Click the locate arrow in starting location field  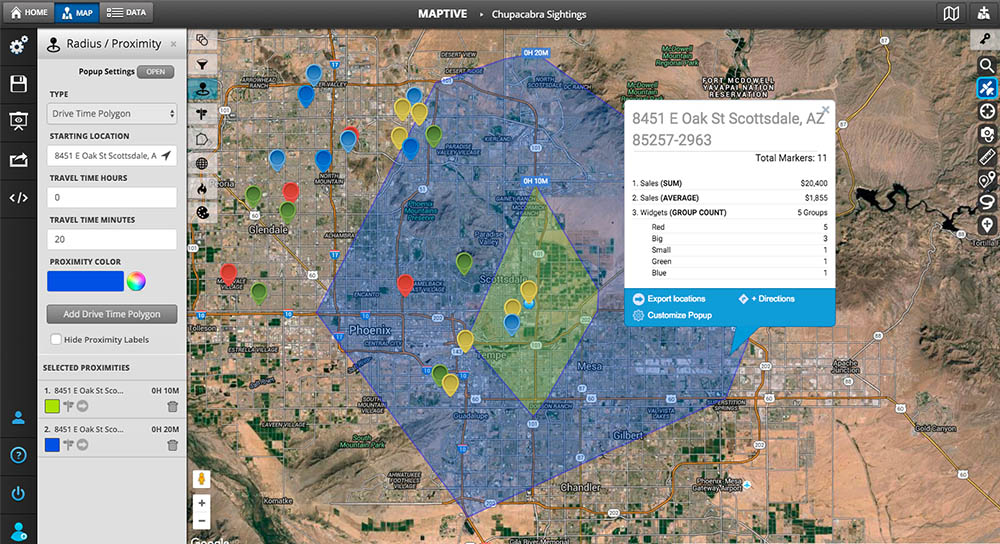pos(166,155)
